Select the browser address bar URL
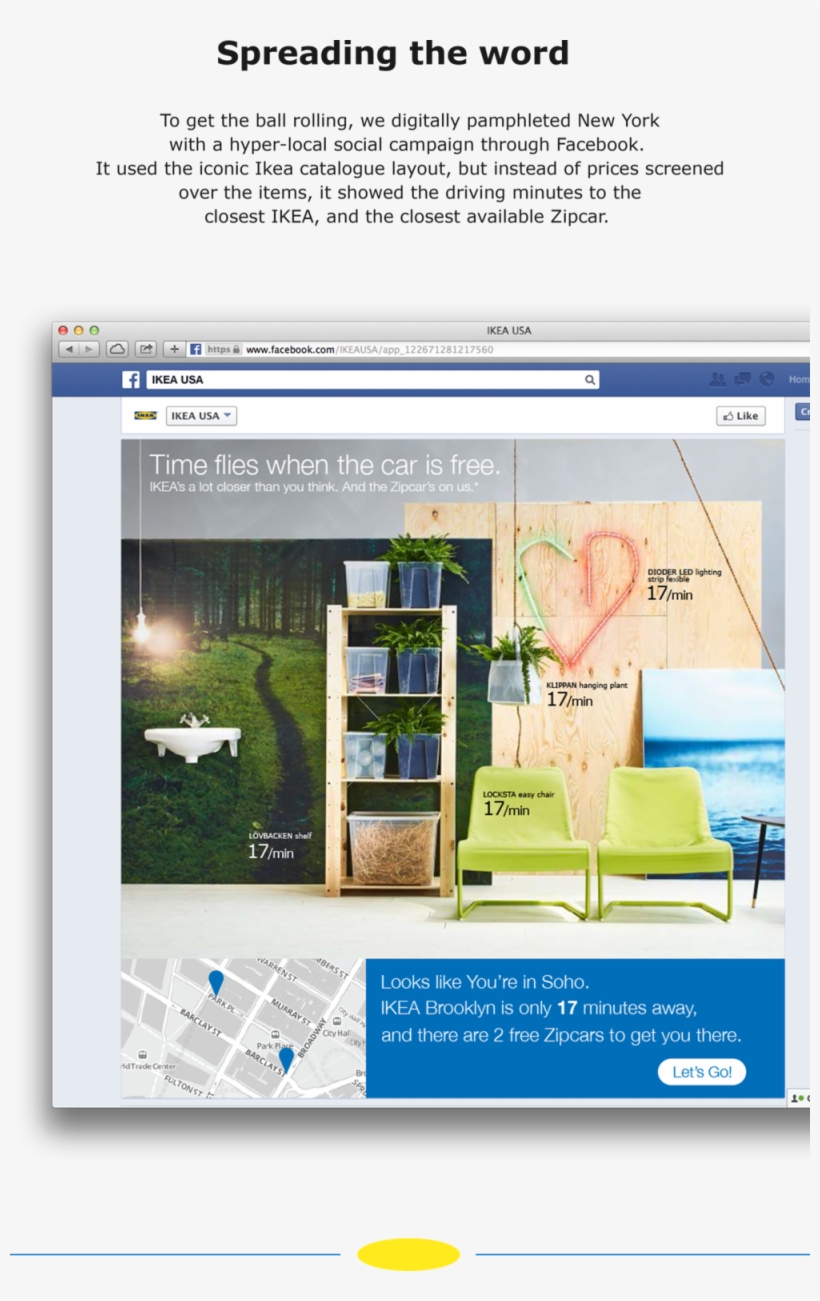This screenshot has width=820, height=1301. tap(369, 350)
